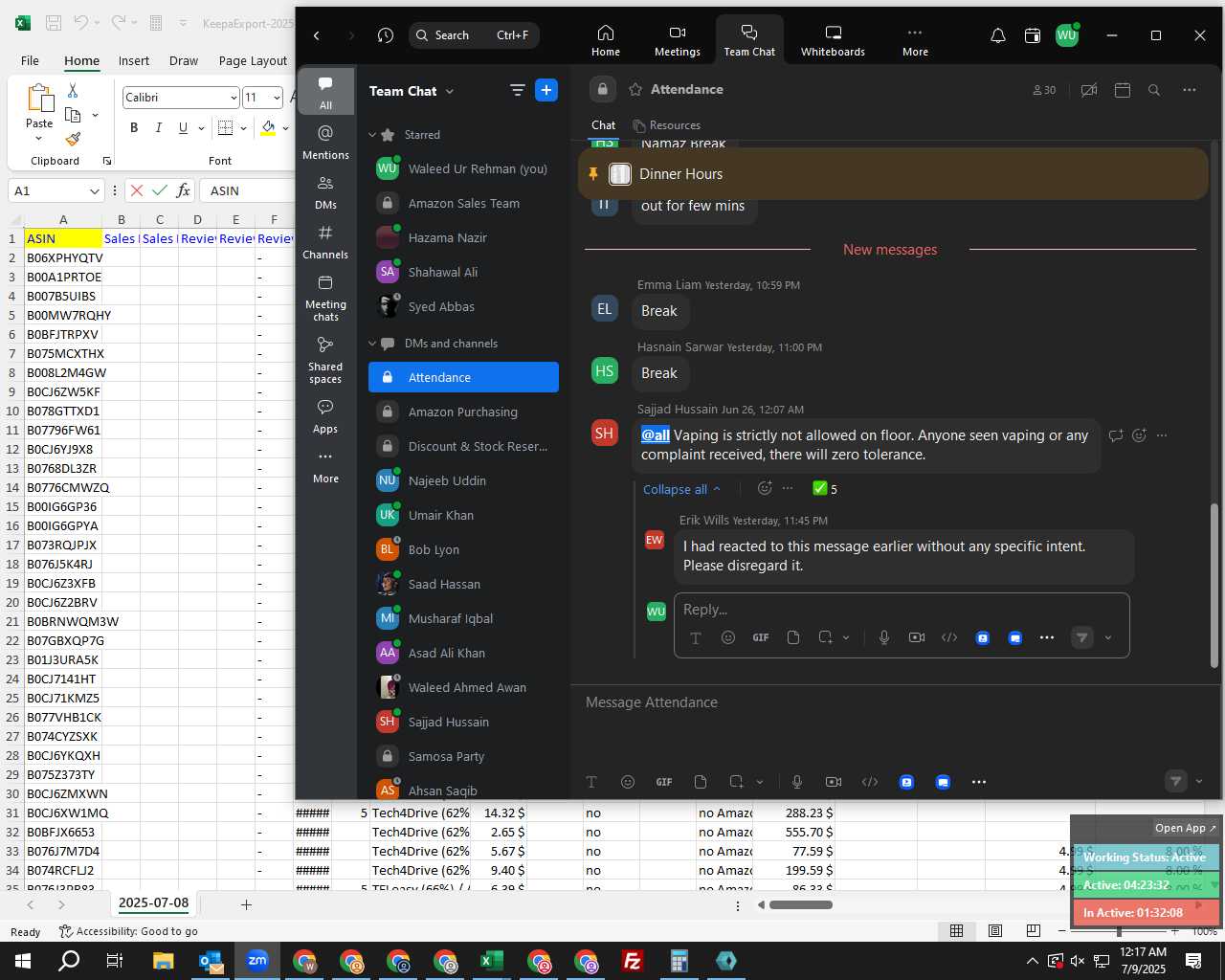The width and height of the screenshot is (1225, 980).
Task: Click pinned Dinner Hours message
Action: (x=892, y=174)
